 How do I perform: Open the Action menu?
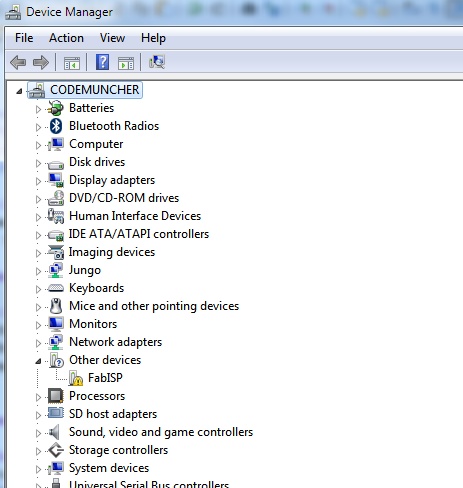click(x=66, y=38)
